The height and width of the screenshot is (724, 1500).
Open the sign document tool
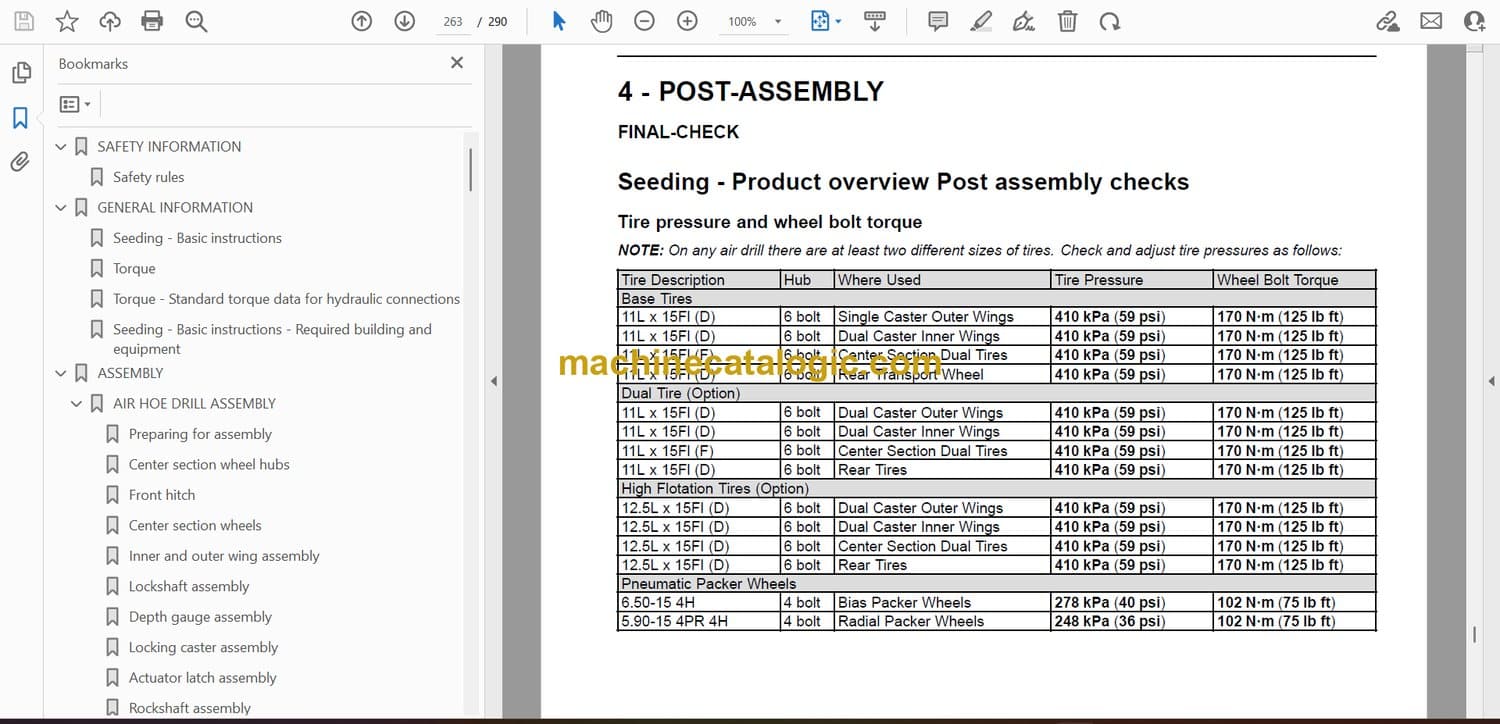click(1024, 21)
